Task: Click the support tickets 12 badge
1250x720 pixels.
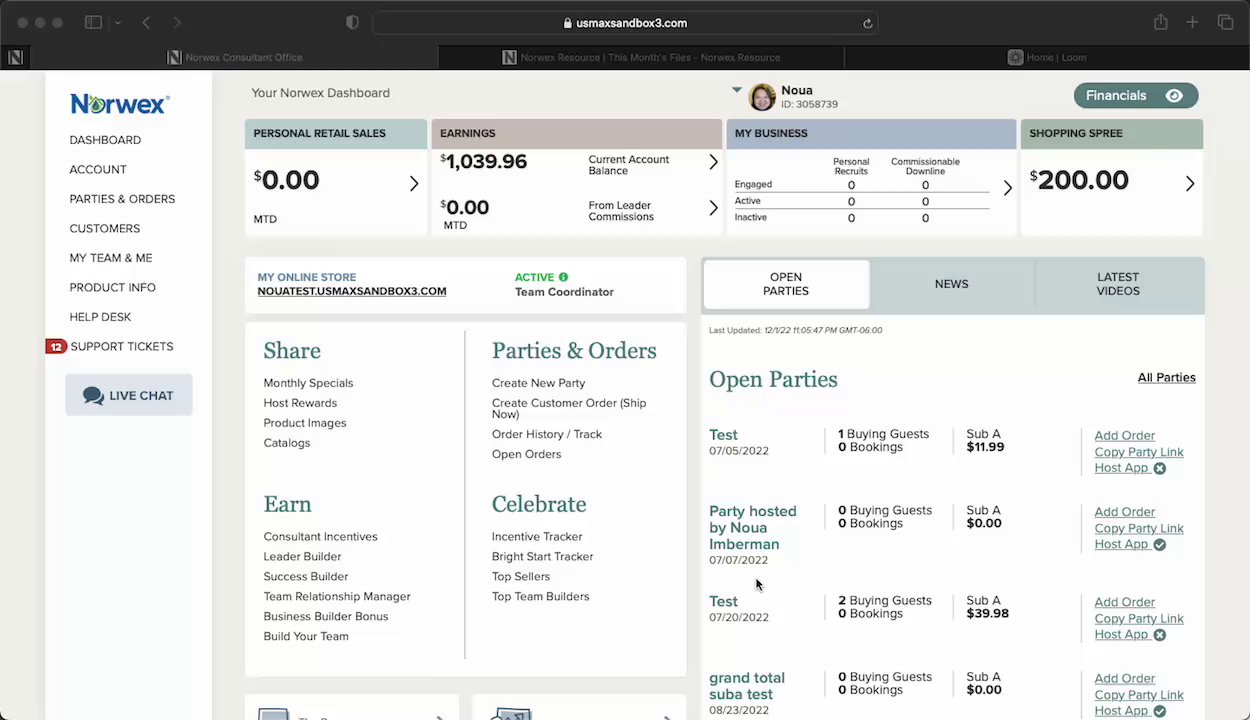Action: point(55,346)
